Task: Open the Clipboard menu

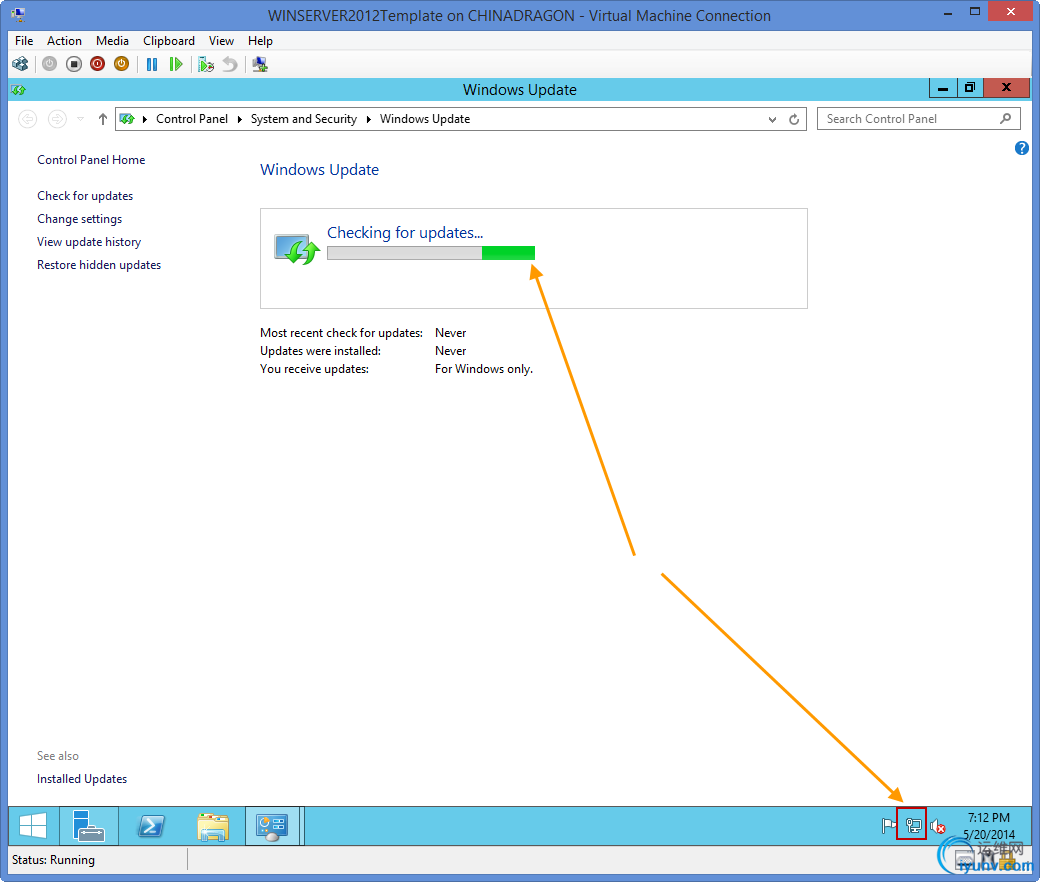Action: pyautogui.click(x=169, y=41)
